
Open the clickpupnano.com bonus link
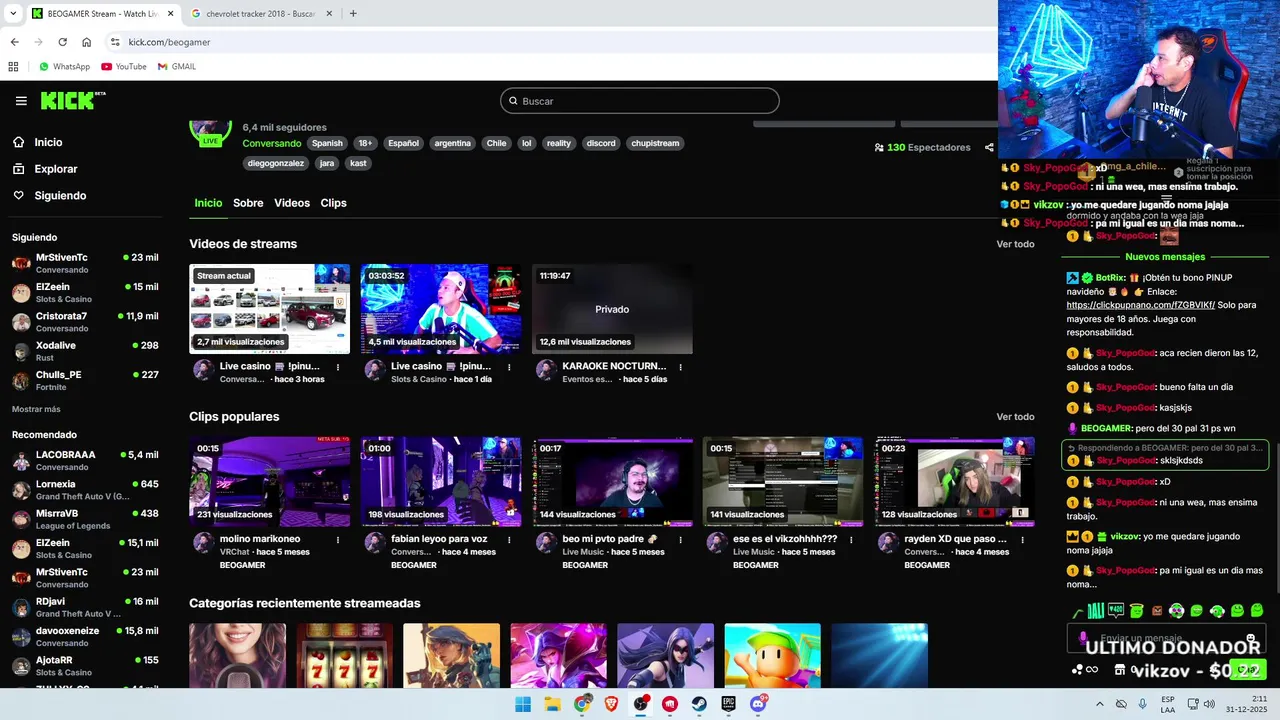[1140, 305]
